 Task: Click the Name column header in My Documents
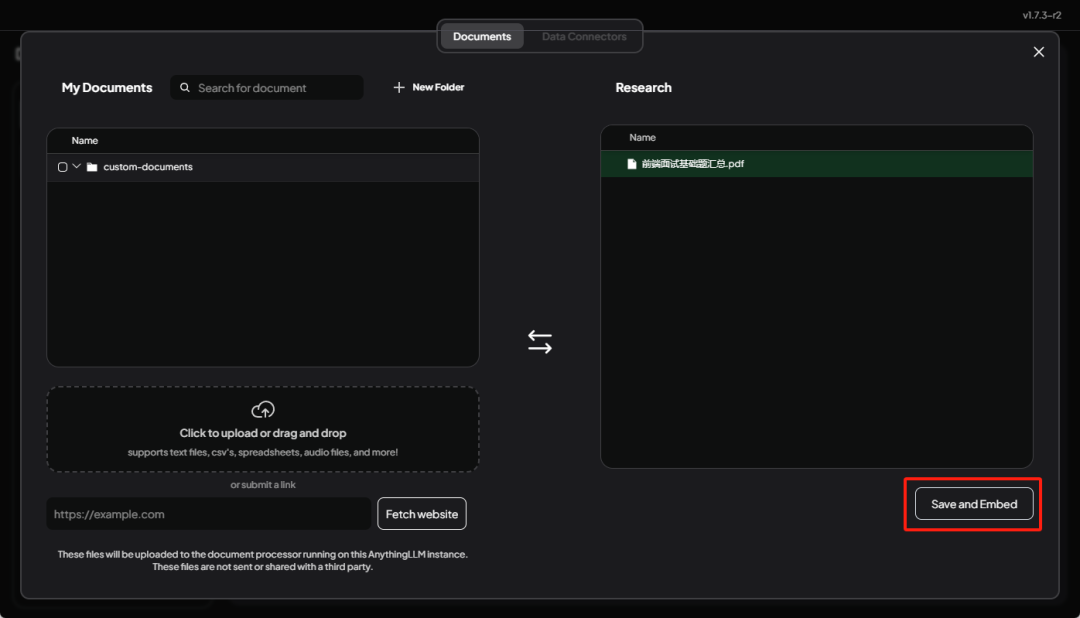(x=85, y=141)
